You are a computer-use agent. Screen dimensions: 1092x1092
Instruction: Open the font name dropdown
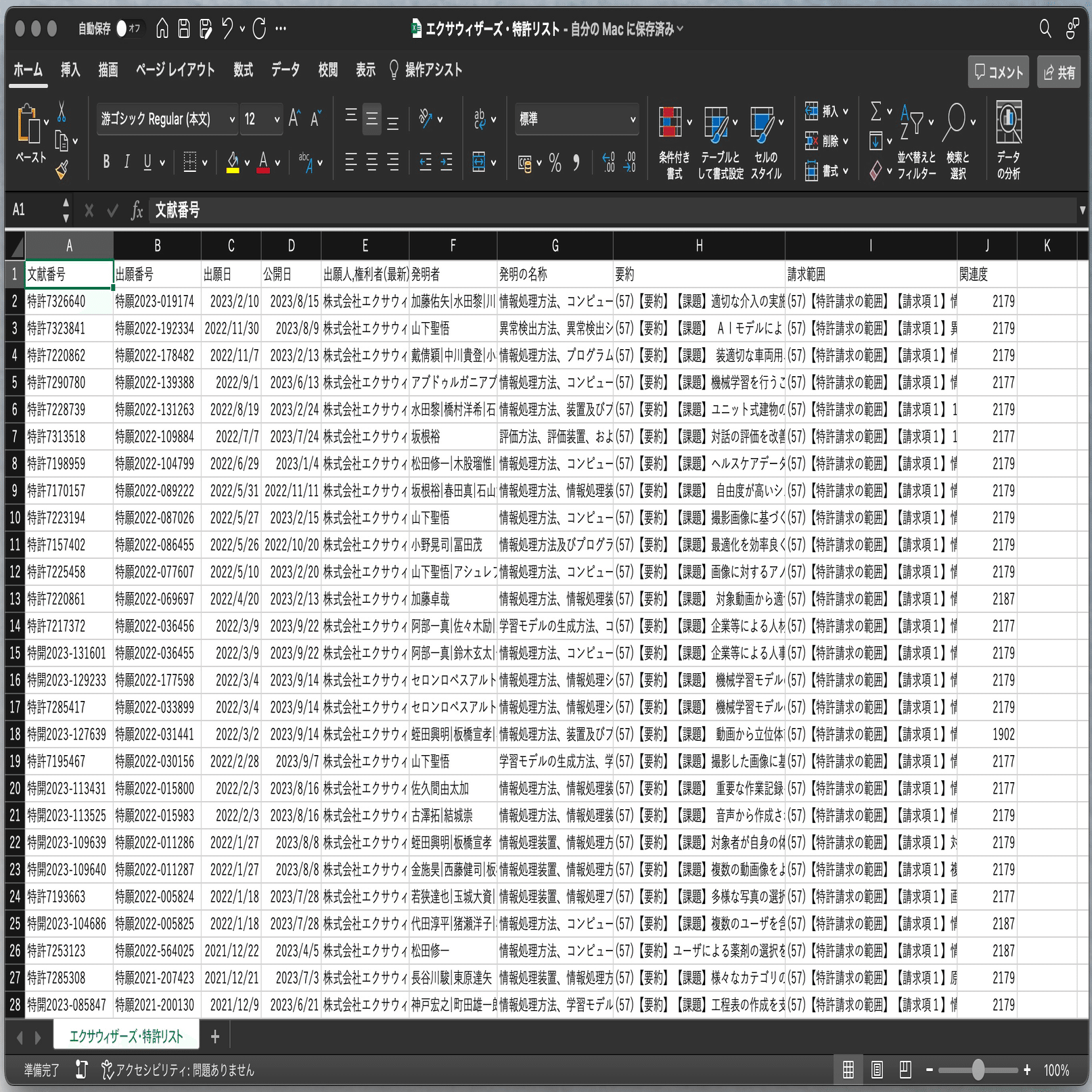coord(232,119)
